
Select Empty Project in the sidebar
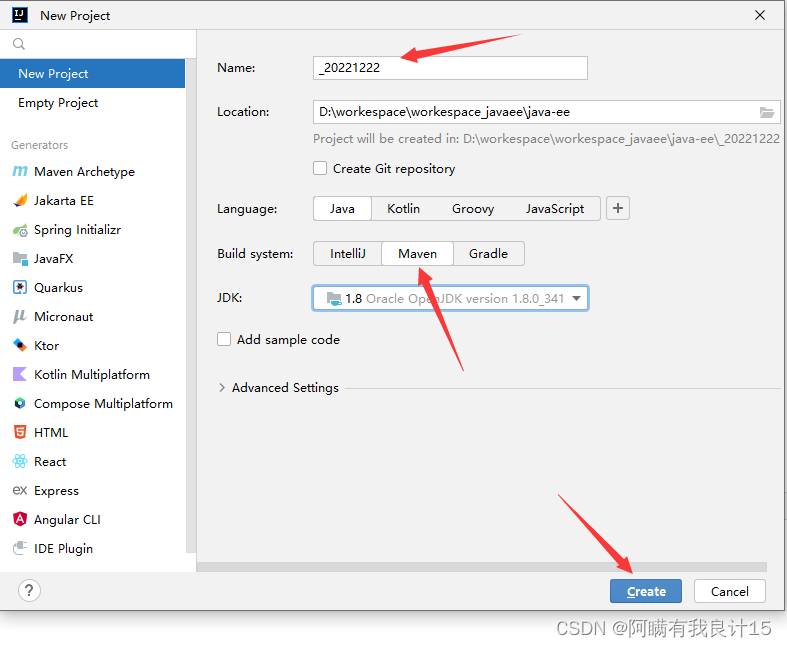point(92,103)
